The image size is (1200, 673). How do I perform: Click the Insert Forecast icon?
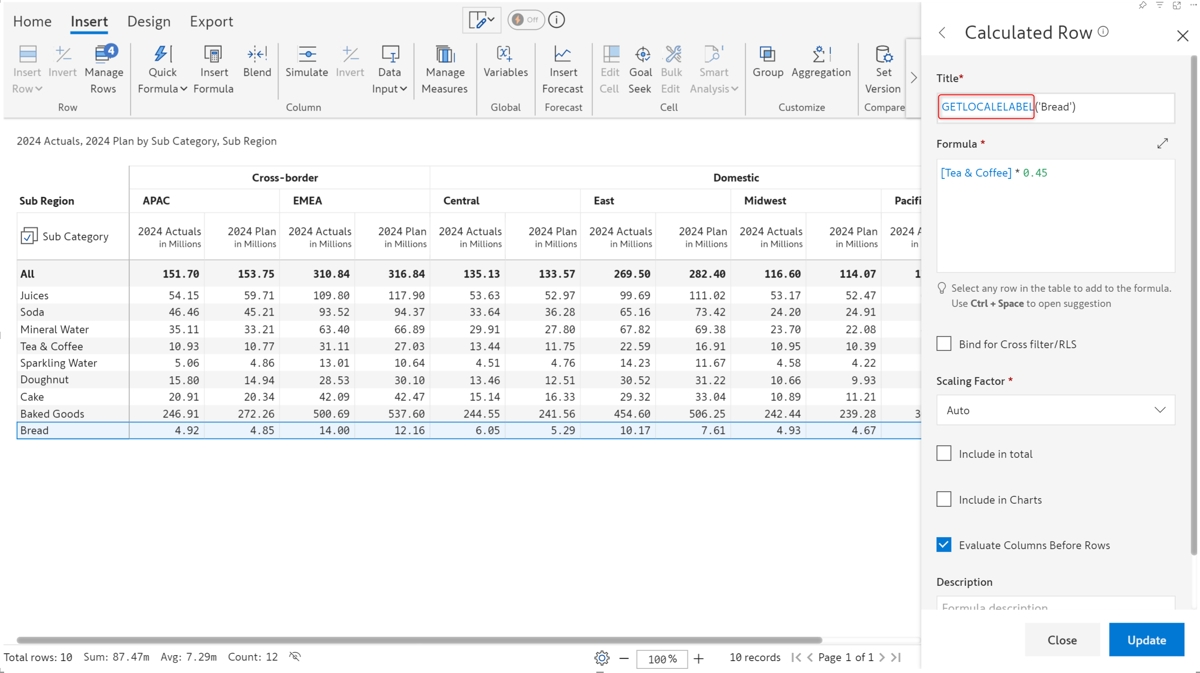[563, 55]
